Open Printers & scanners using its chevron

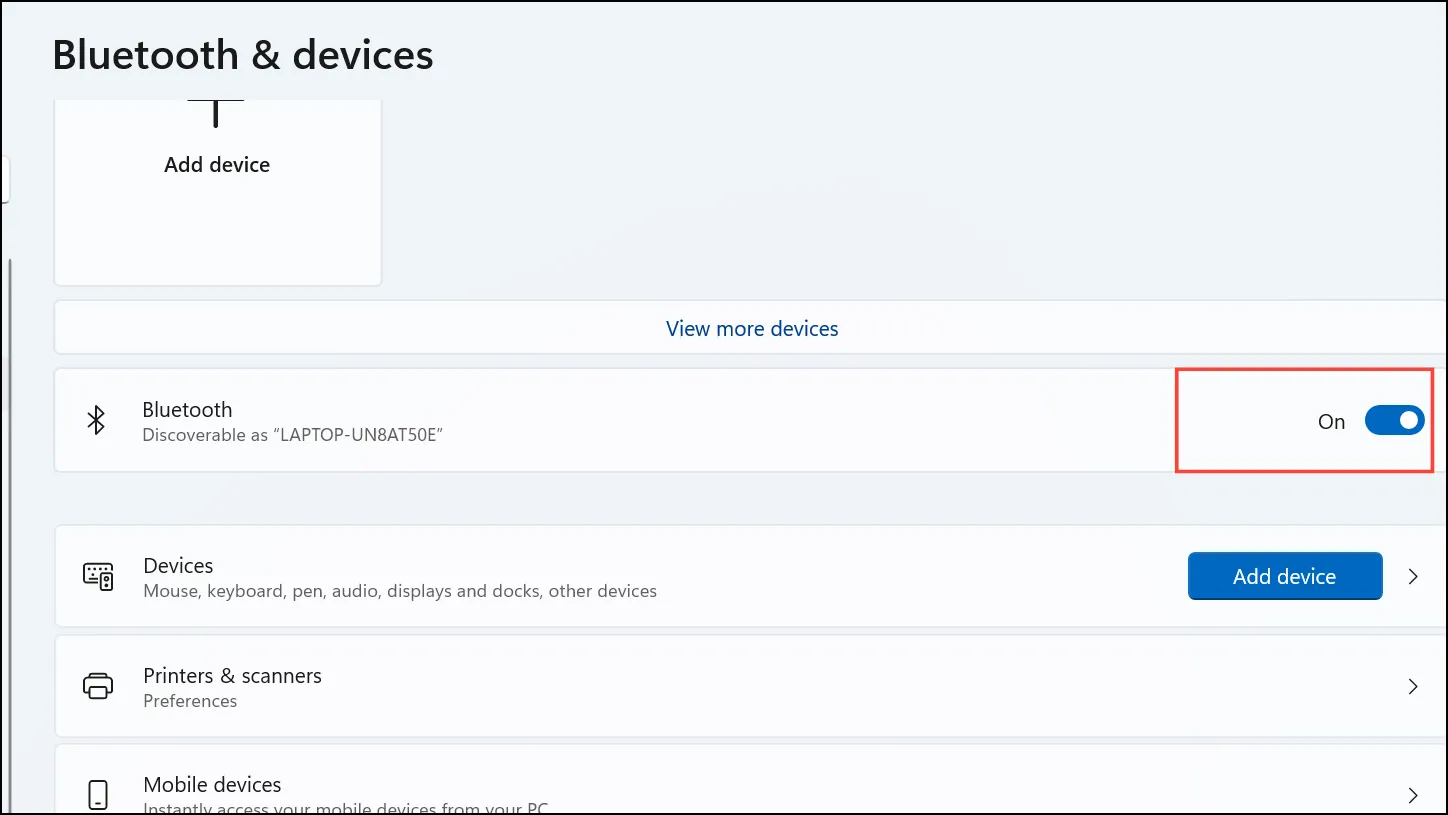click(1413, 686)
